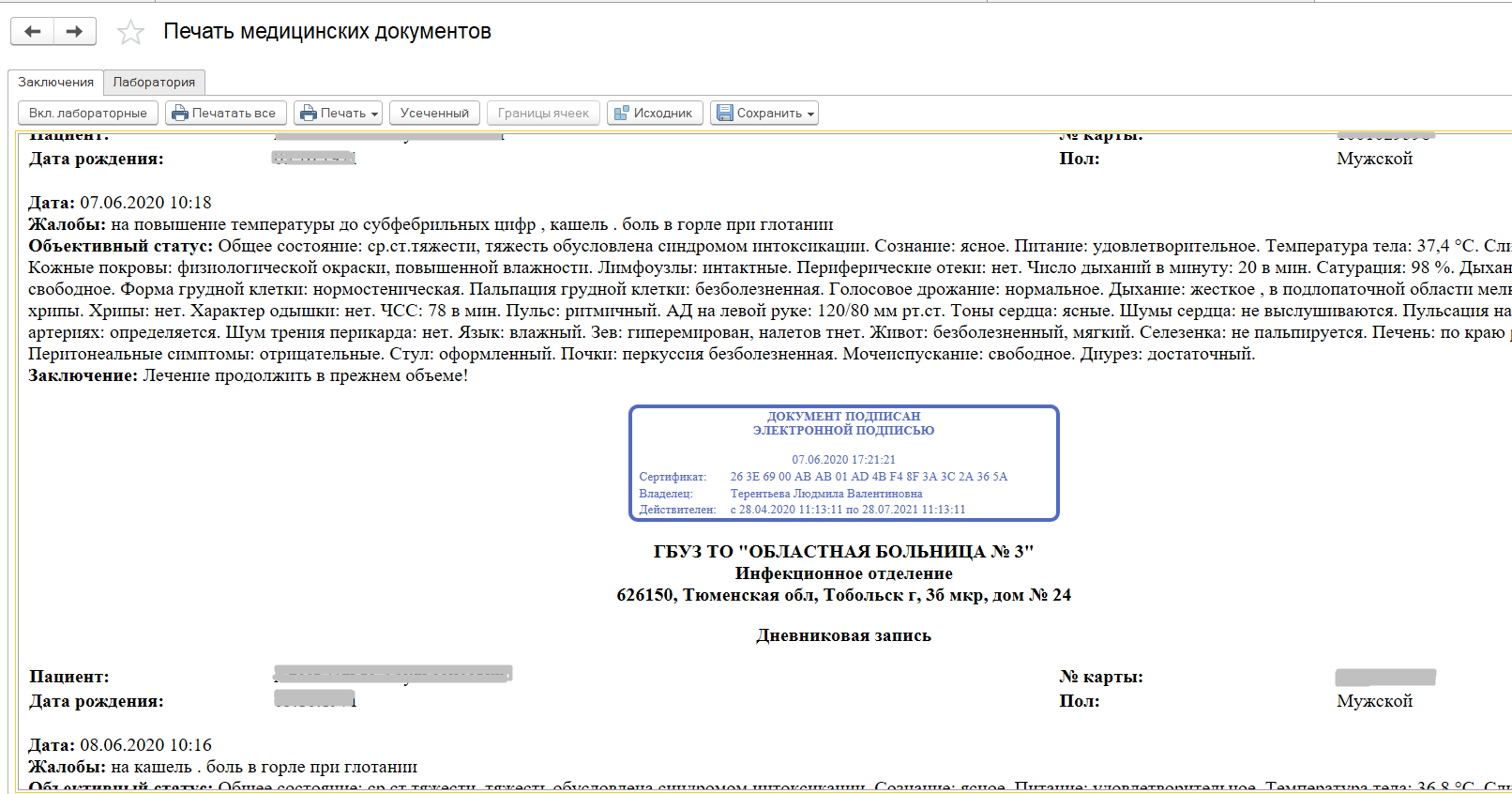The image size is (1512, 794).
Task: Expand the "Печать" dropdown arrow
Action: (x=374, y=115)
